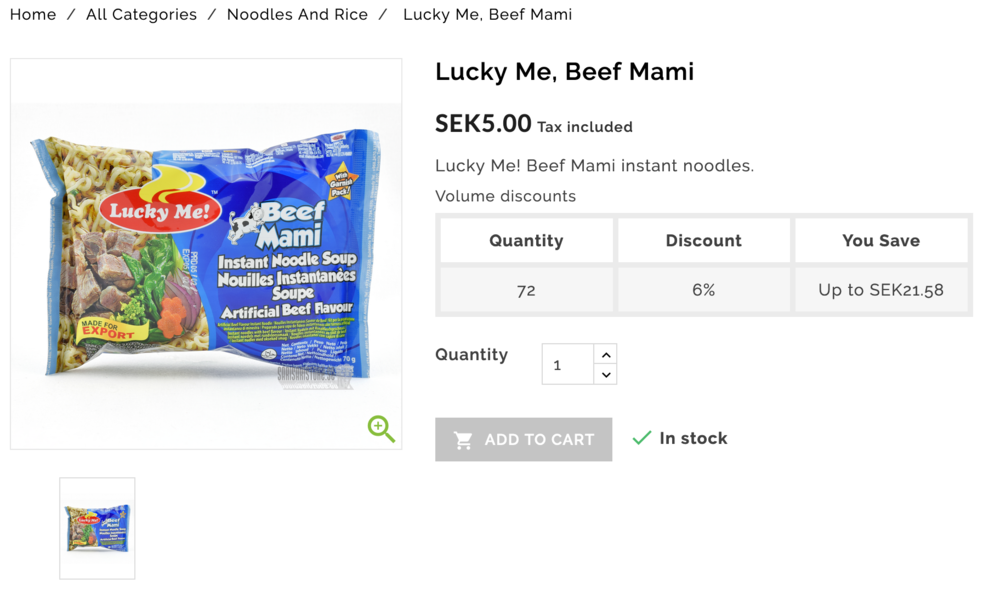The image size is (1000, 601).
Task: Open All Categories breadcrumb link
Action: tap(141, 15)
